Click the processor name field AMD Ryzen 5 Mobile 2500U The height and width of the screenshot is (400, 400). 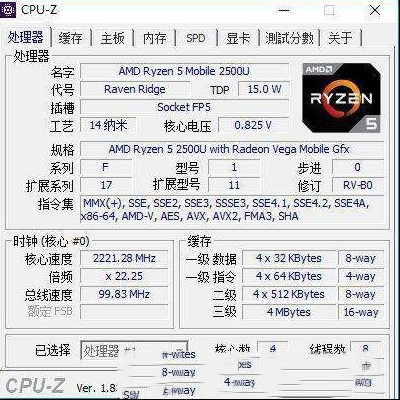click(184, 71)
